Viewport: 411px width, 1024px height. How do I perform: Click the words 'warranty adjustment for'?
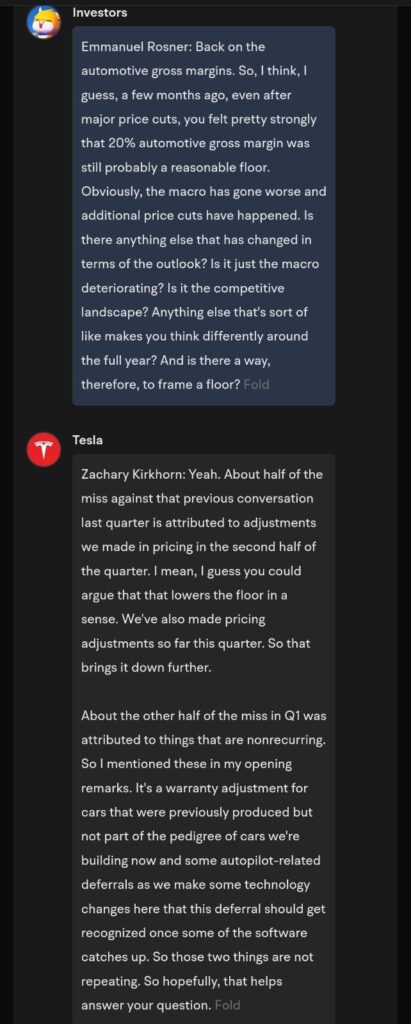(x=246, y=788)
